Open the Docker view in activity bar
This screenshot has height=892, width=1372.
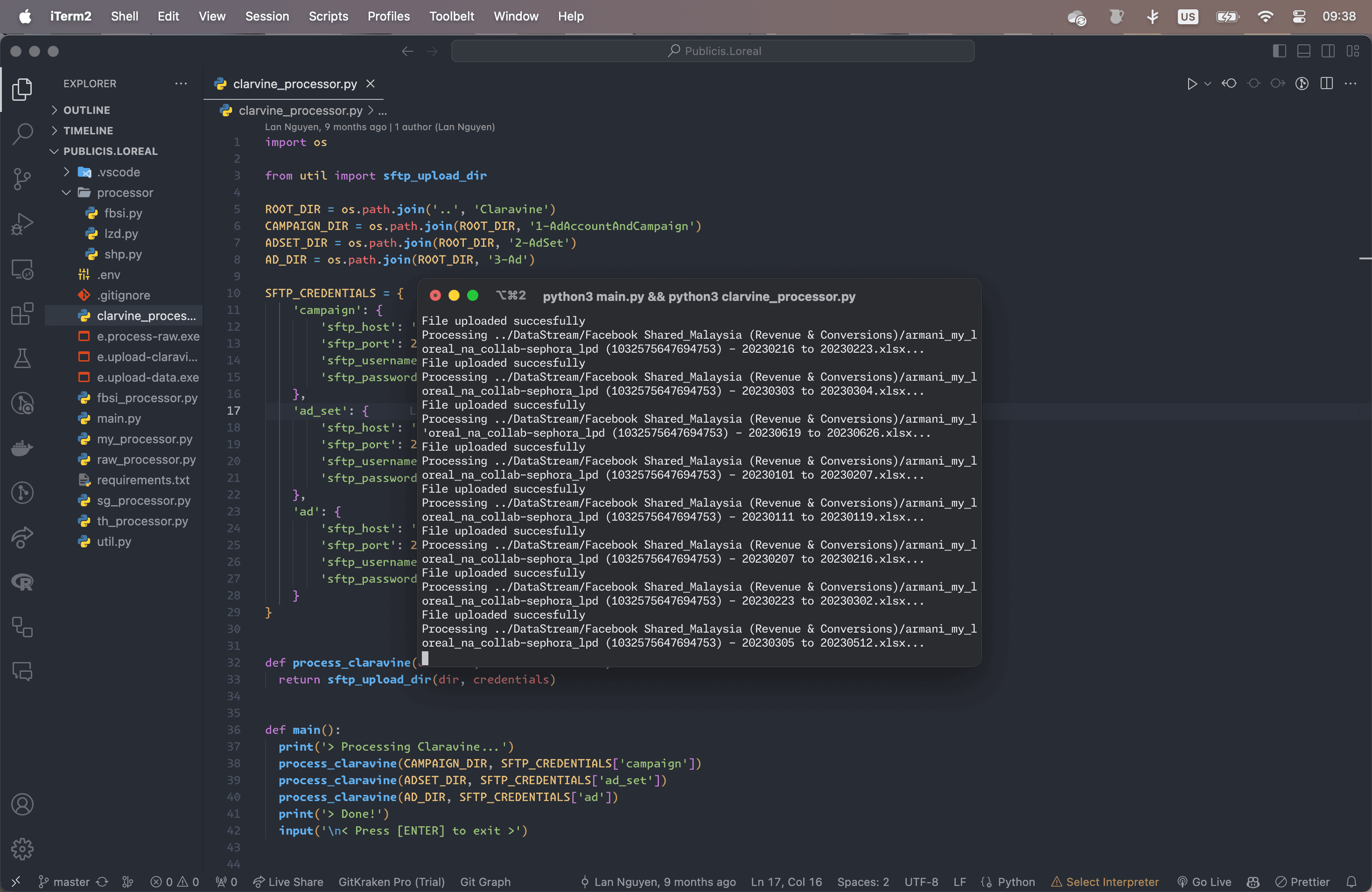[x=22, y=448]
